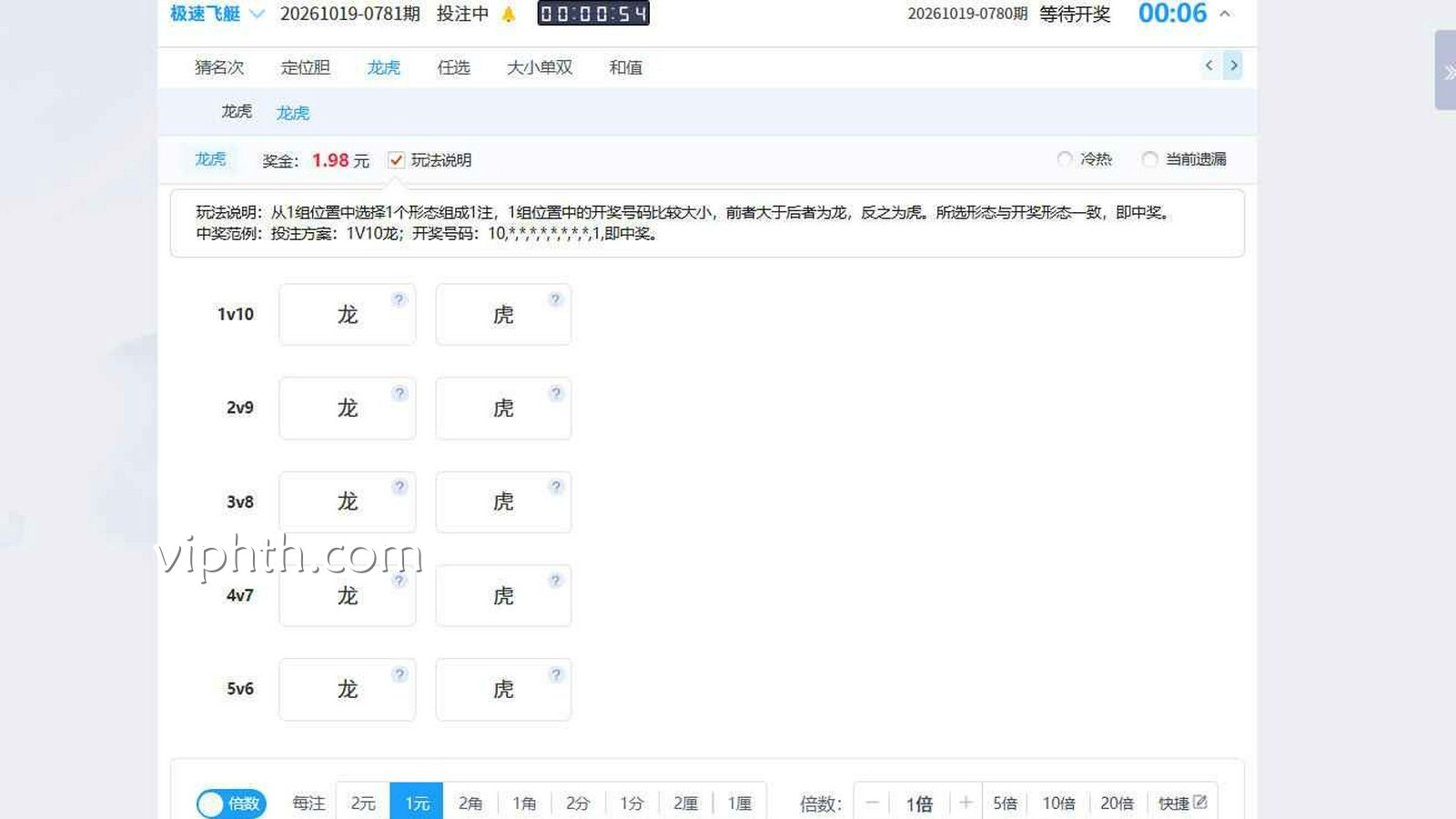Switch to 任选 tab
Image resolution: width=1456 pixels, height=819 pixels.
tap(453, 67)
